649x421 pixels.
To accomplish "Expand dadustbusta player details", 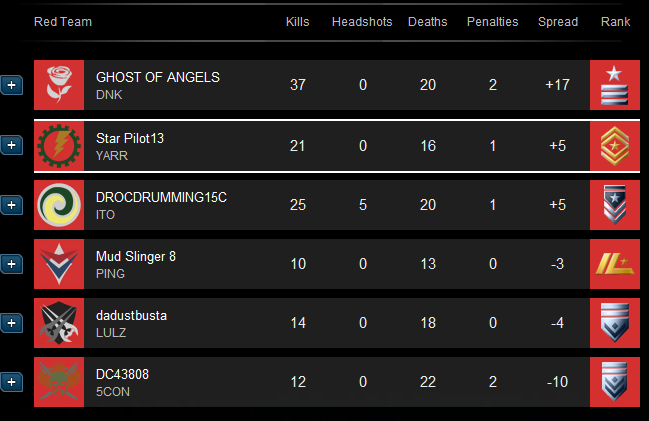I will (11, 323).
